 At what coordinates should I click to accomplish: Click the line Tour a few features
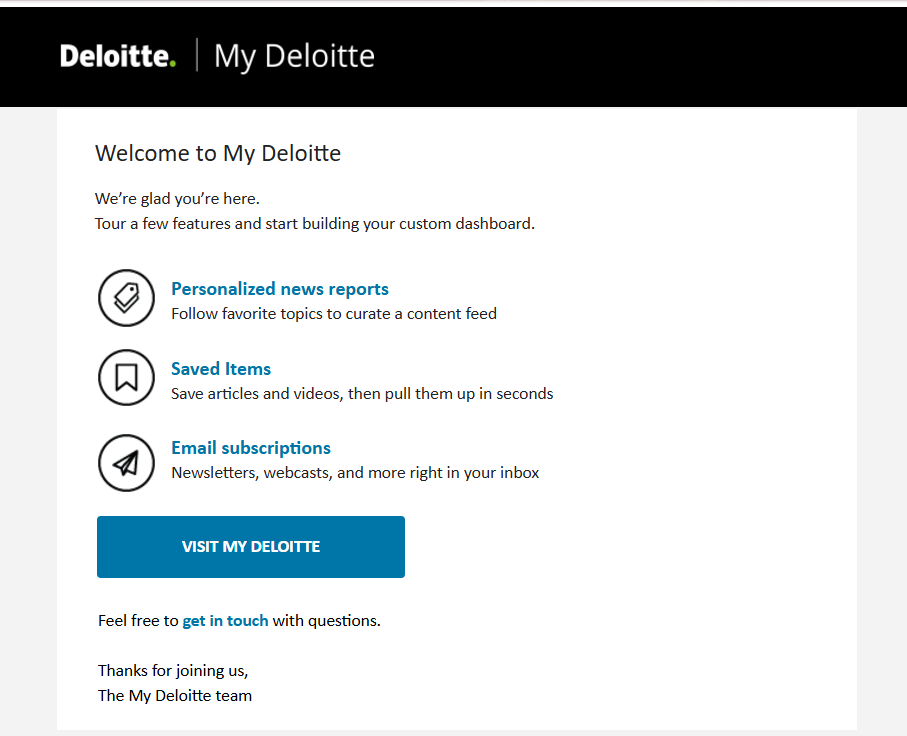tap(315, 224)
